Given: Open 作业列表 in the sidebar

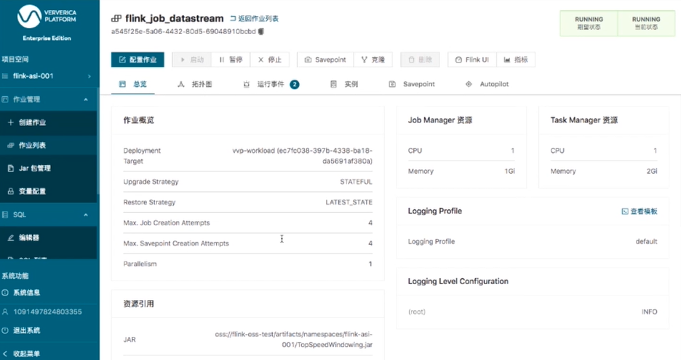Looking at the screenshot, I should point(48,145).
